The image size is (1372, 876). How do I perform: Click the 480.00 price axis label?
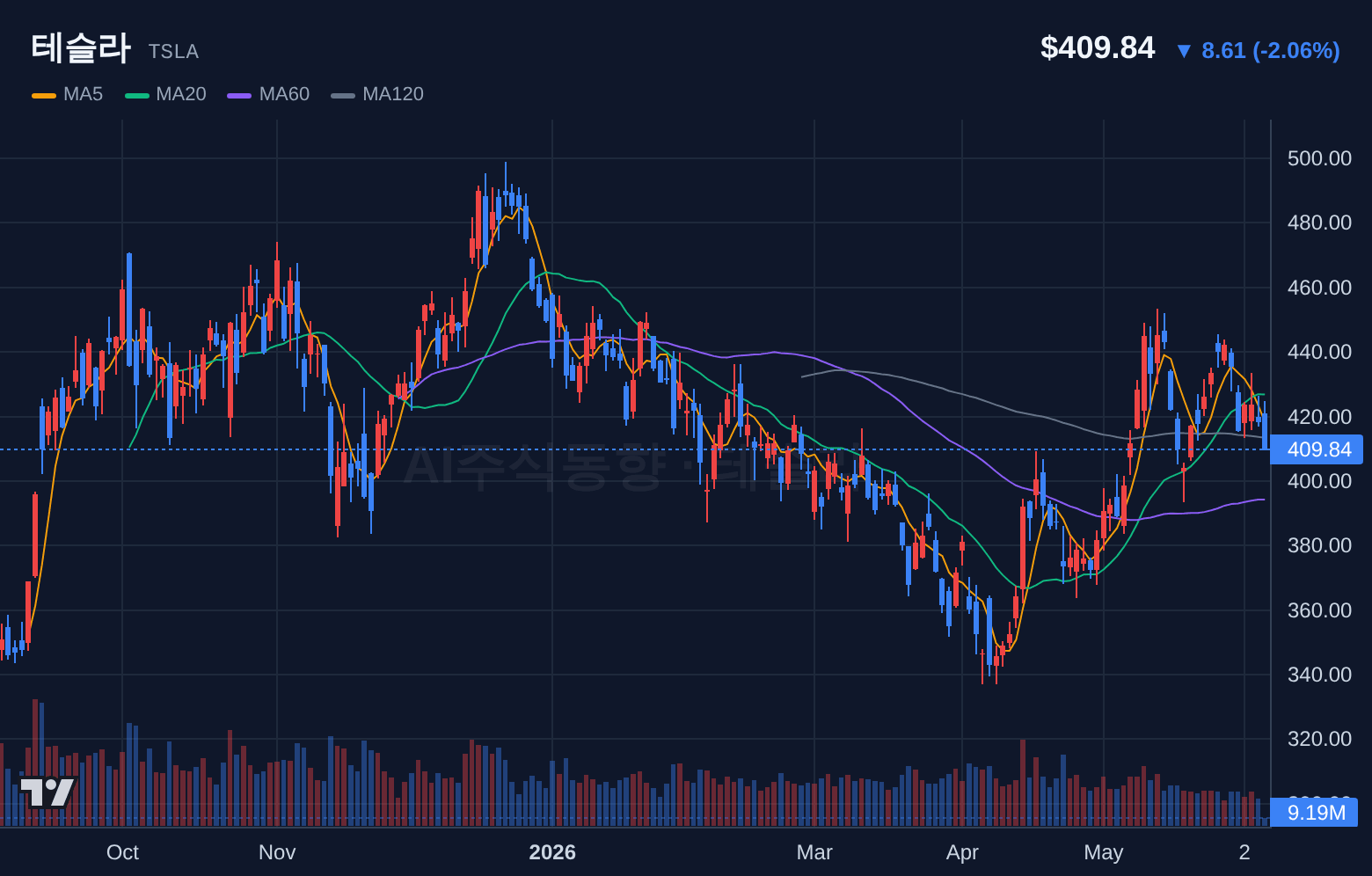(1319, 223)
